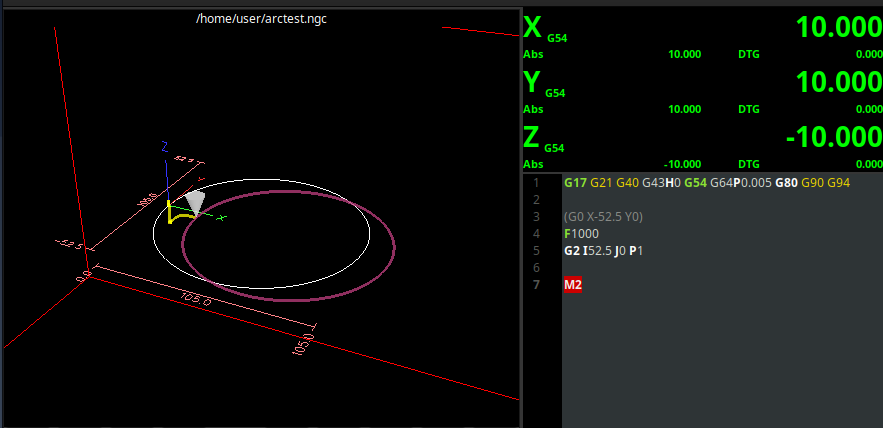Click the F1000 feed rate line
883x428 pixels.
585,233
